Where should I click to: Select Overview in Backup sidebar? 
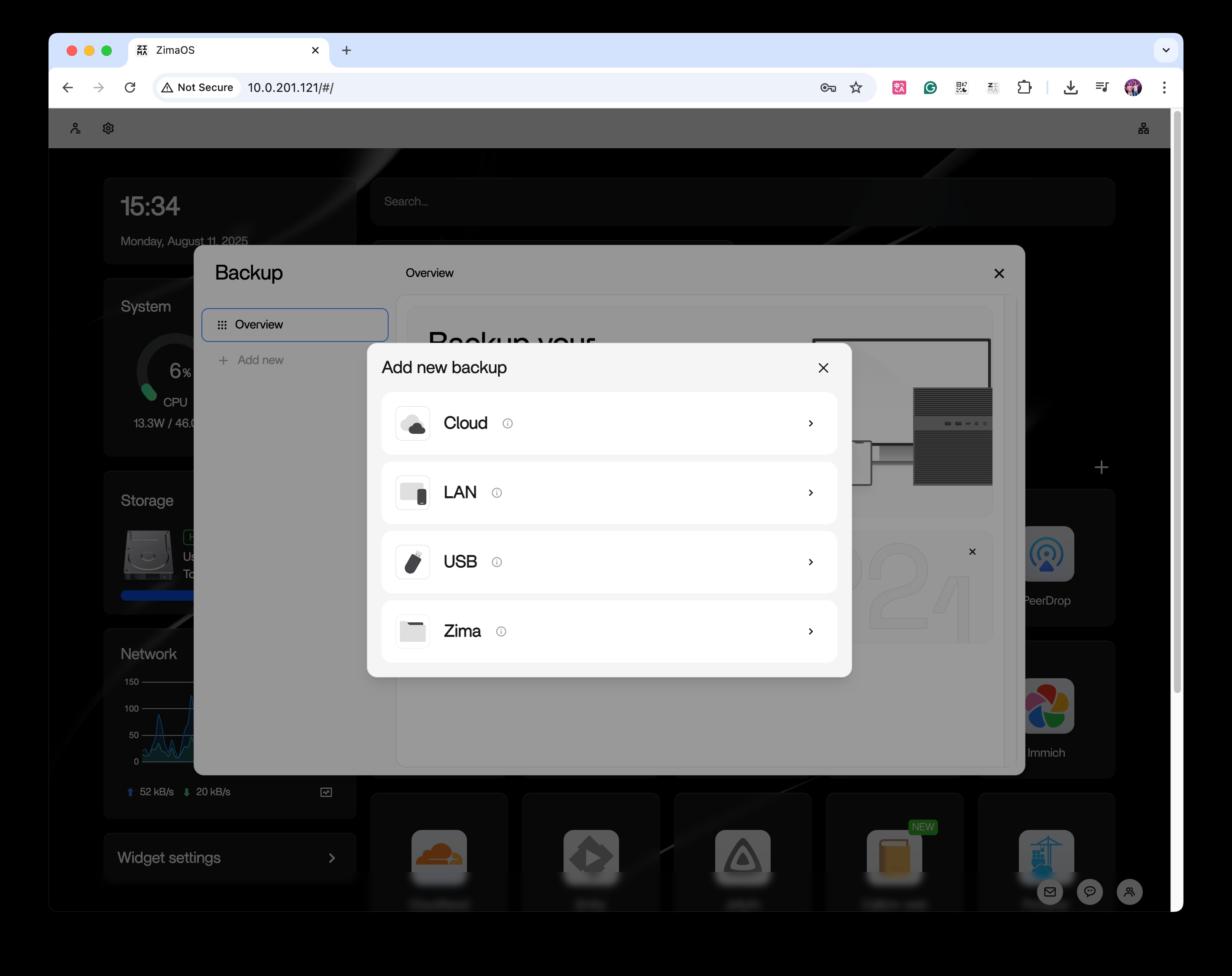click(x=295, y=325)
